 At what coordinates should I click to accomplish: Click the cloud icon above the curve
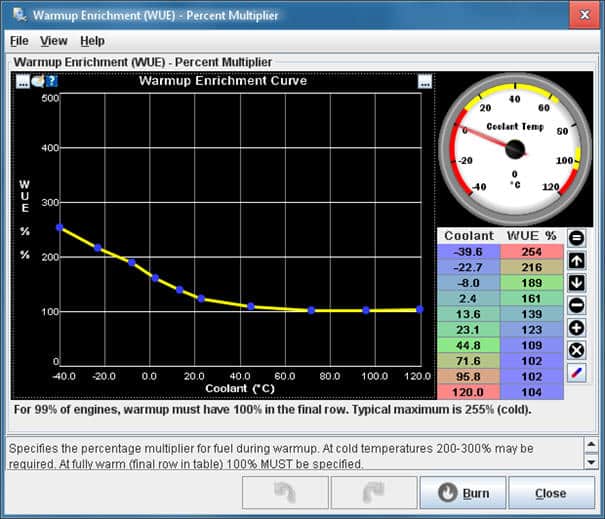click(36, 82)
